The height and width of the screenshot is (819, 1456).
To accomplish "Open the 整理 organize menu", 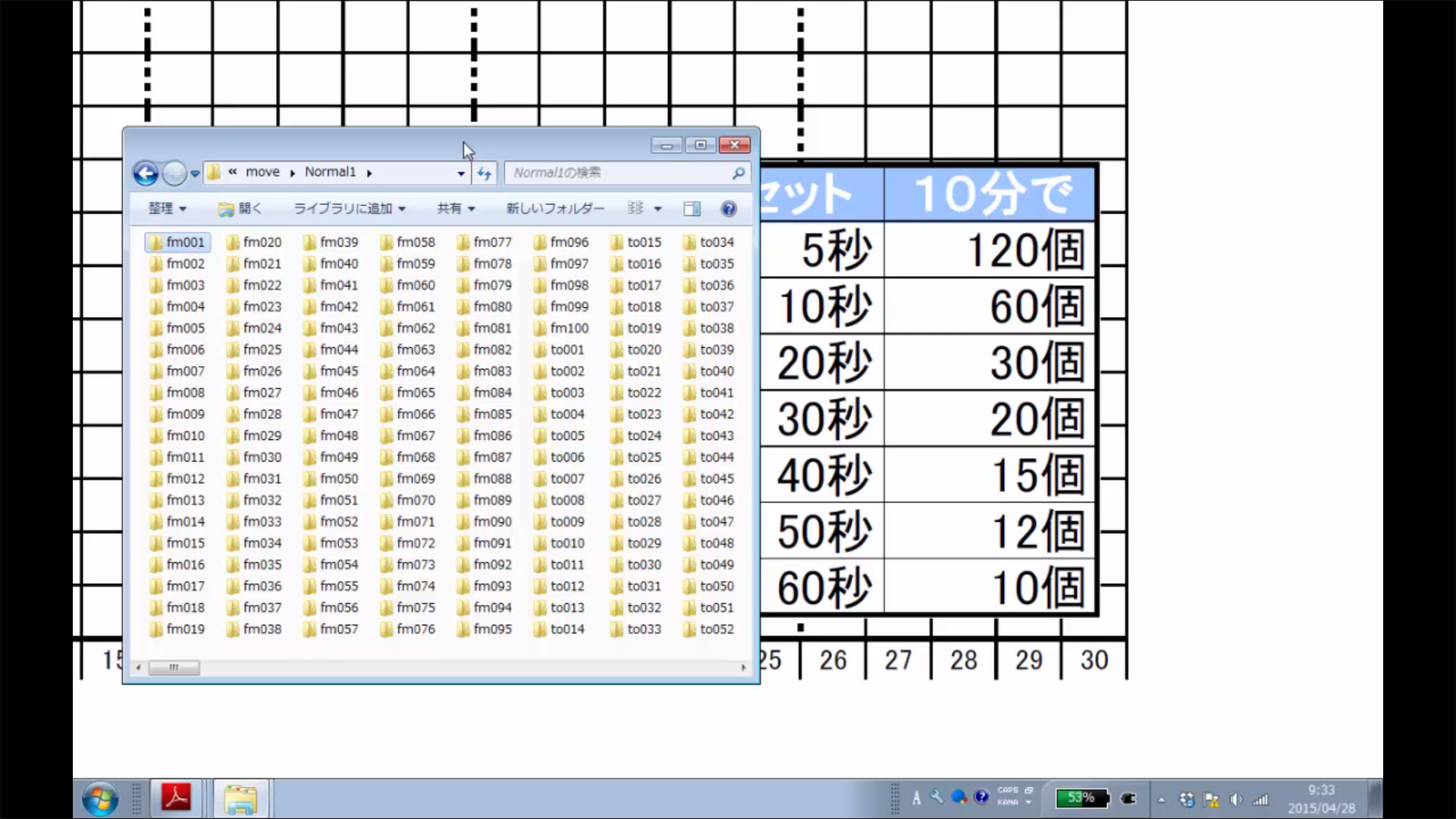I will click(167, 209).
